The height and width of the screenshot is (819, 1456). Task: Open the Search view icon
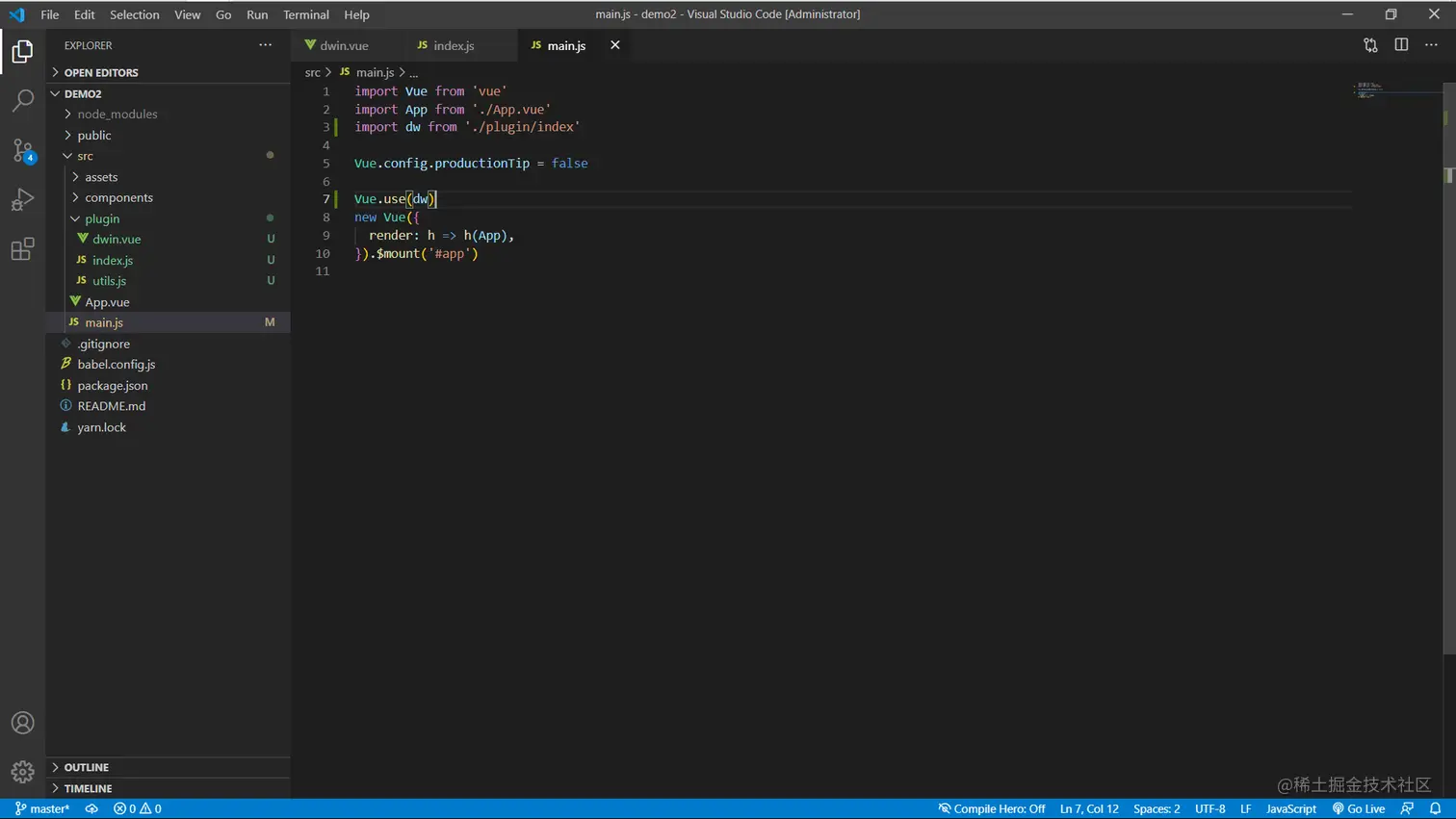[x=22, y=100]
